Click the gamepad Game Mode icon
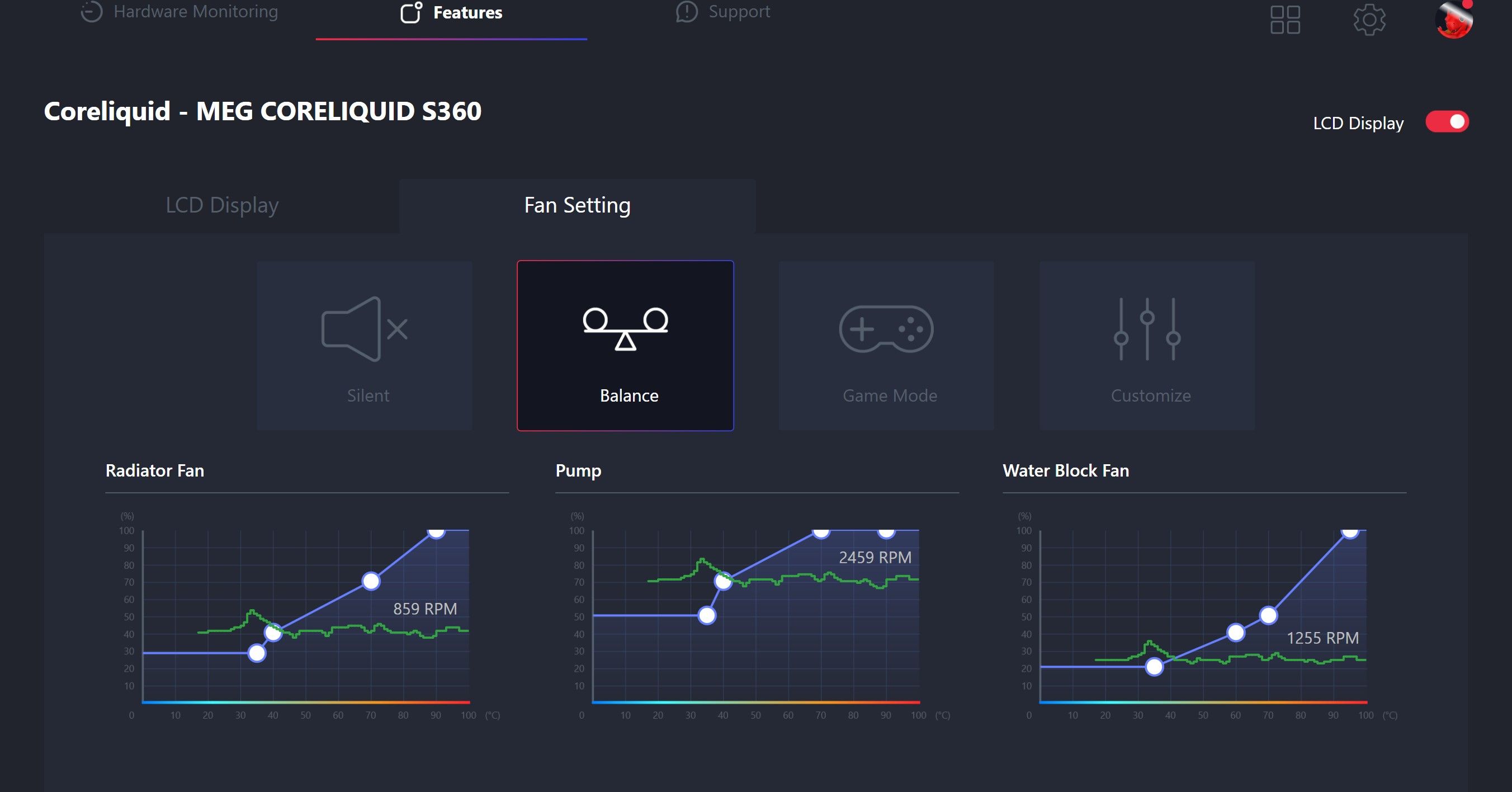The height and width of the screenshot is (792, 1512). [x=886, y=329]
